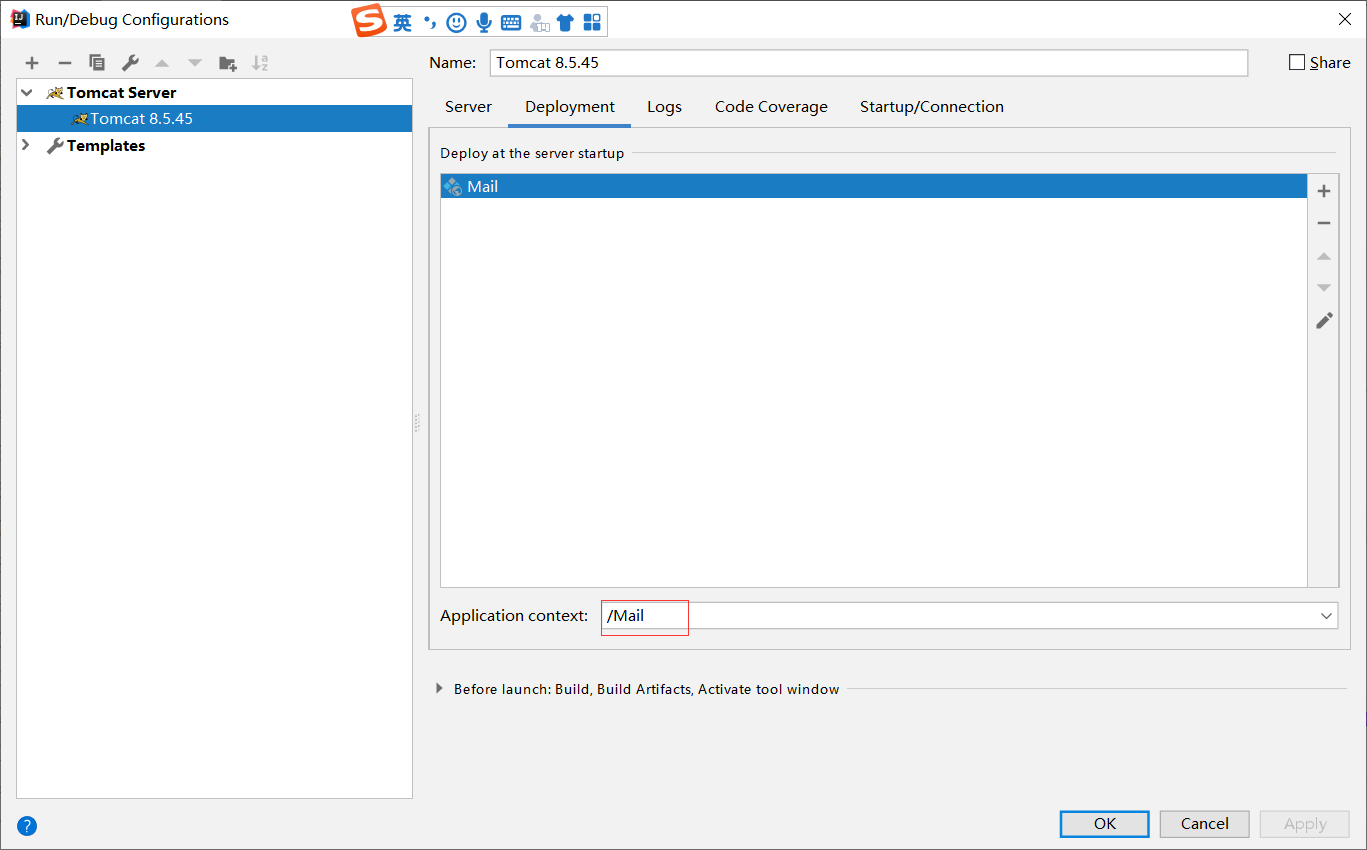Click the Tomcat Server tree label

click(121, 92)
